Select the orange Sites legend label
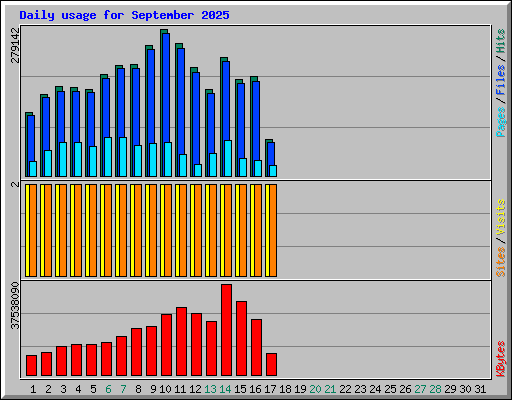The width and height of the screenshot is (512, 400). (500, 262)
